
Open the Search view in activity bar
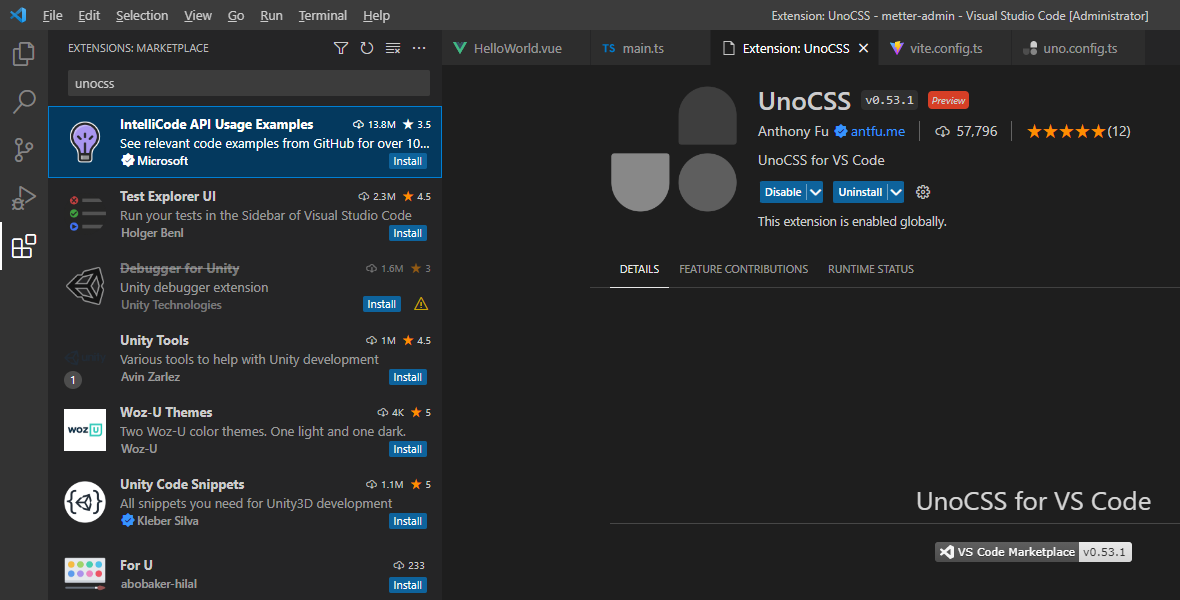click(x=24, y=102)
